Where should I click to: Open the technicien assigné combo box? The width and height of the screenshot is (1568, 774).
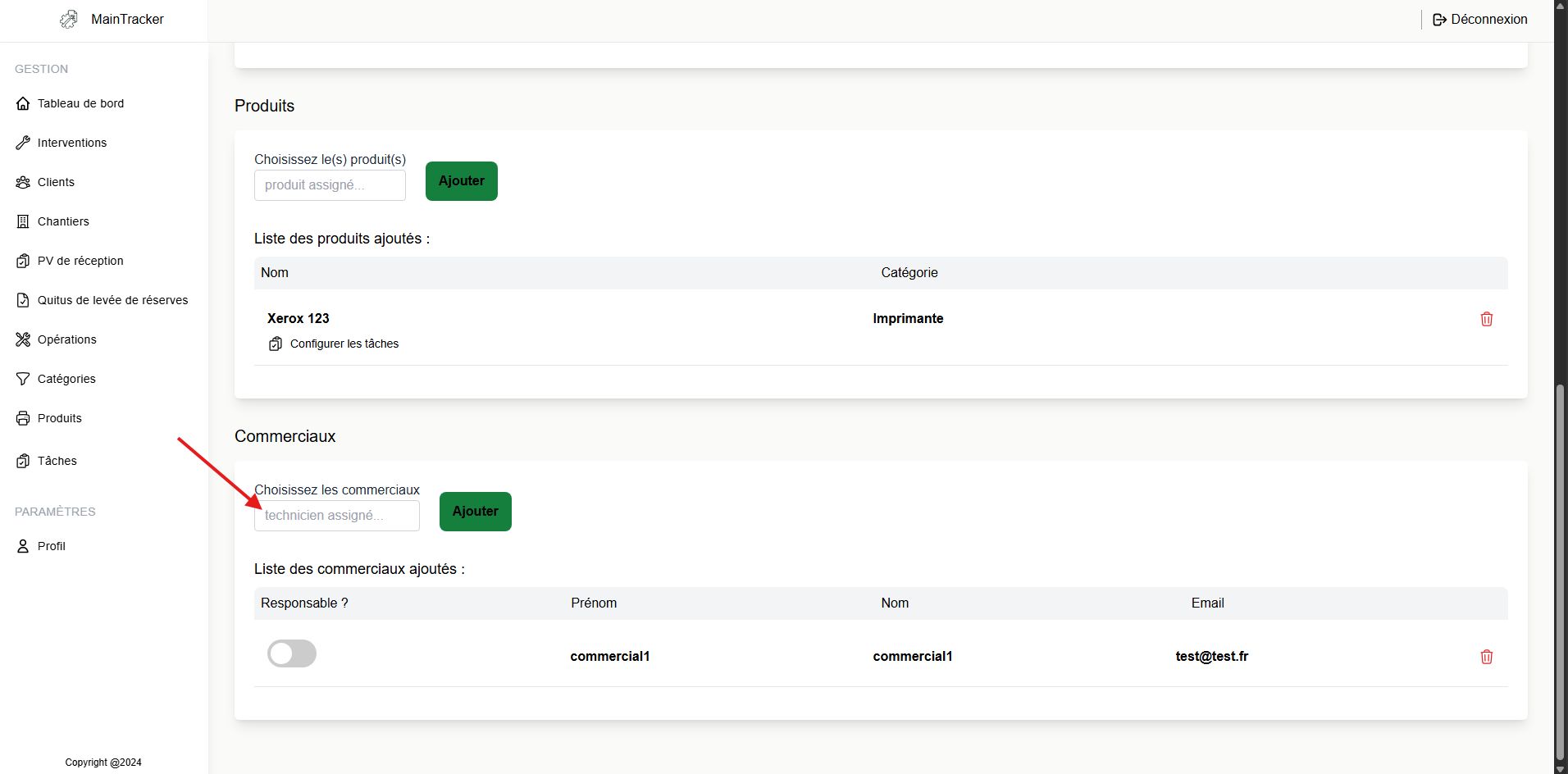[x=336, y=516]
